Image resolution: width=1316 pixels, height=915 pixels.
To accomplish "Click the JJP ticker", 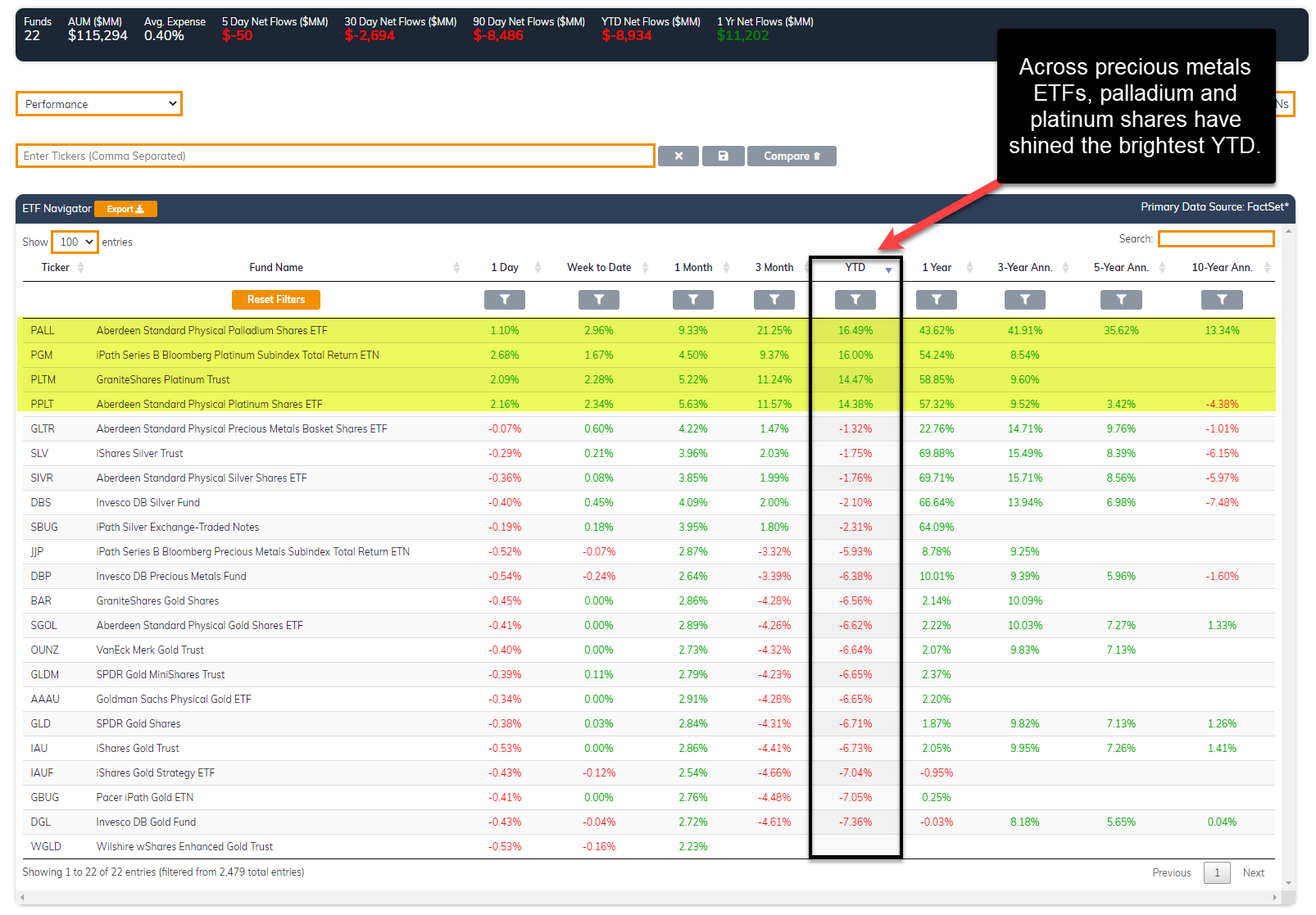I will 37,552.
